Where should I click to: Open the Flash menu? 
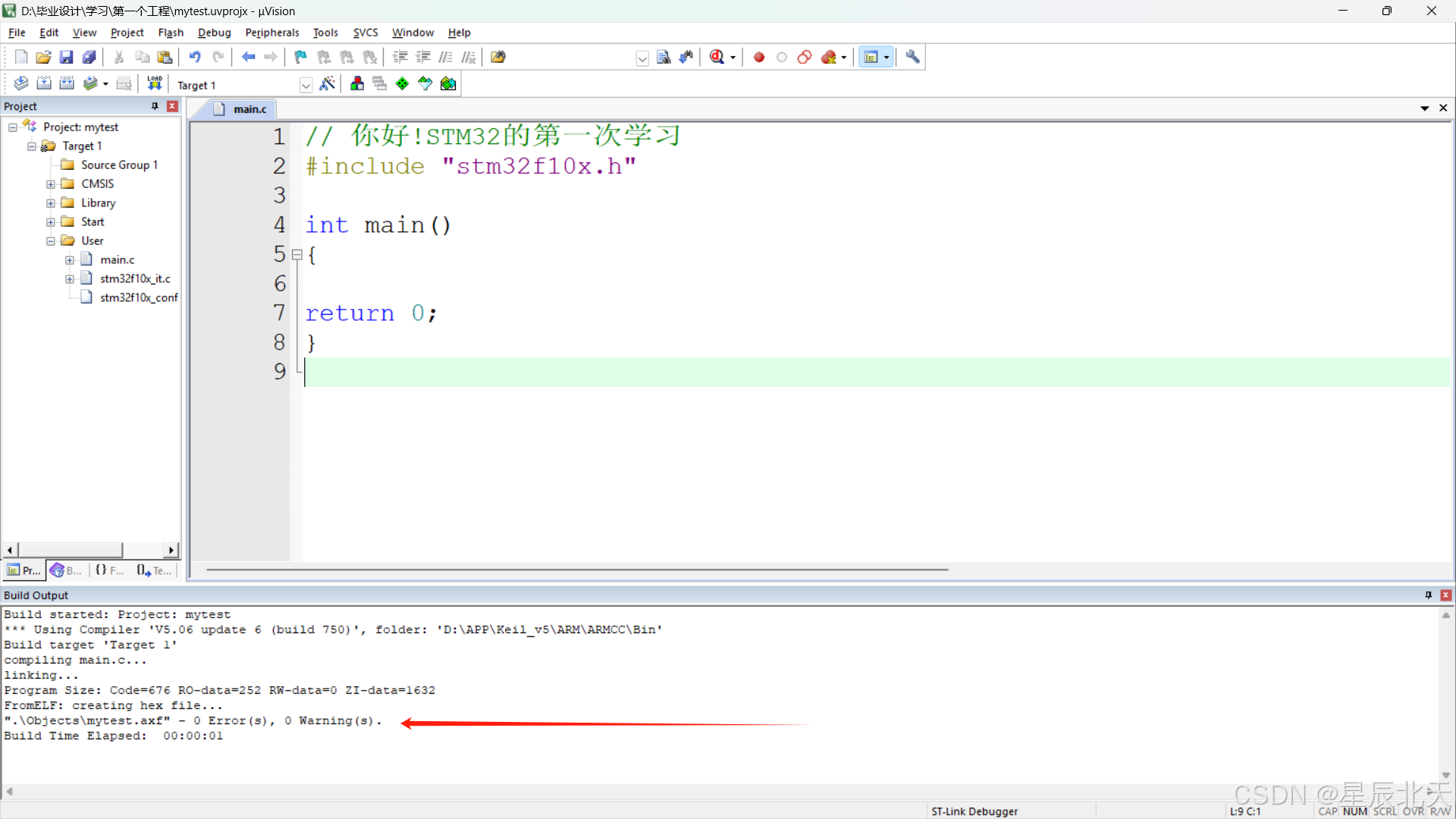(171, 33)
